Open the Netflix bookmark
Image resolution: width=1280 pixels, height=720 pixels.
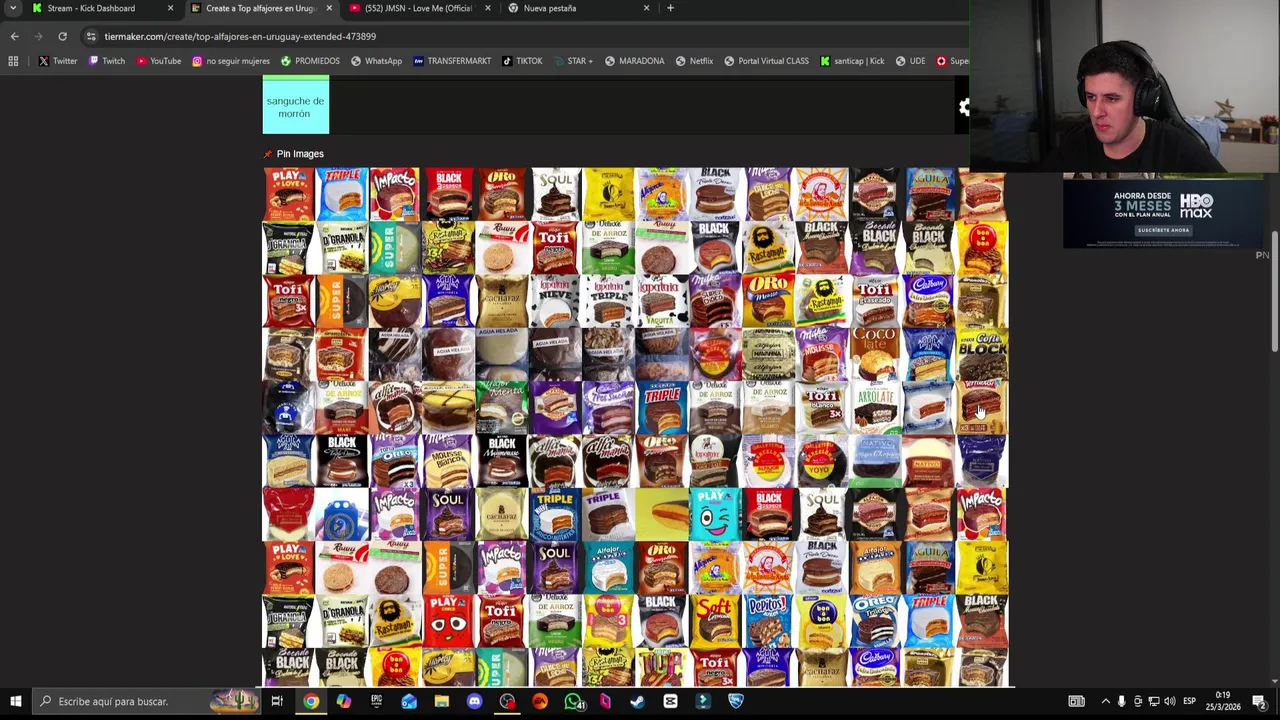click(694, 61)
